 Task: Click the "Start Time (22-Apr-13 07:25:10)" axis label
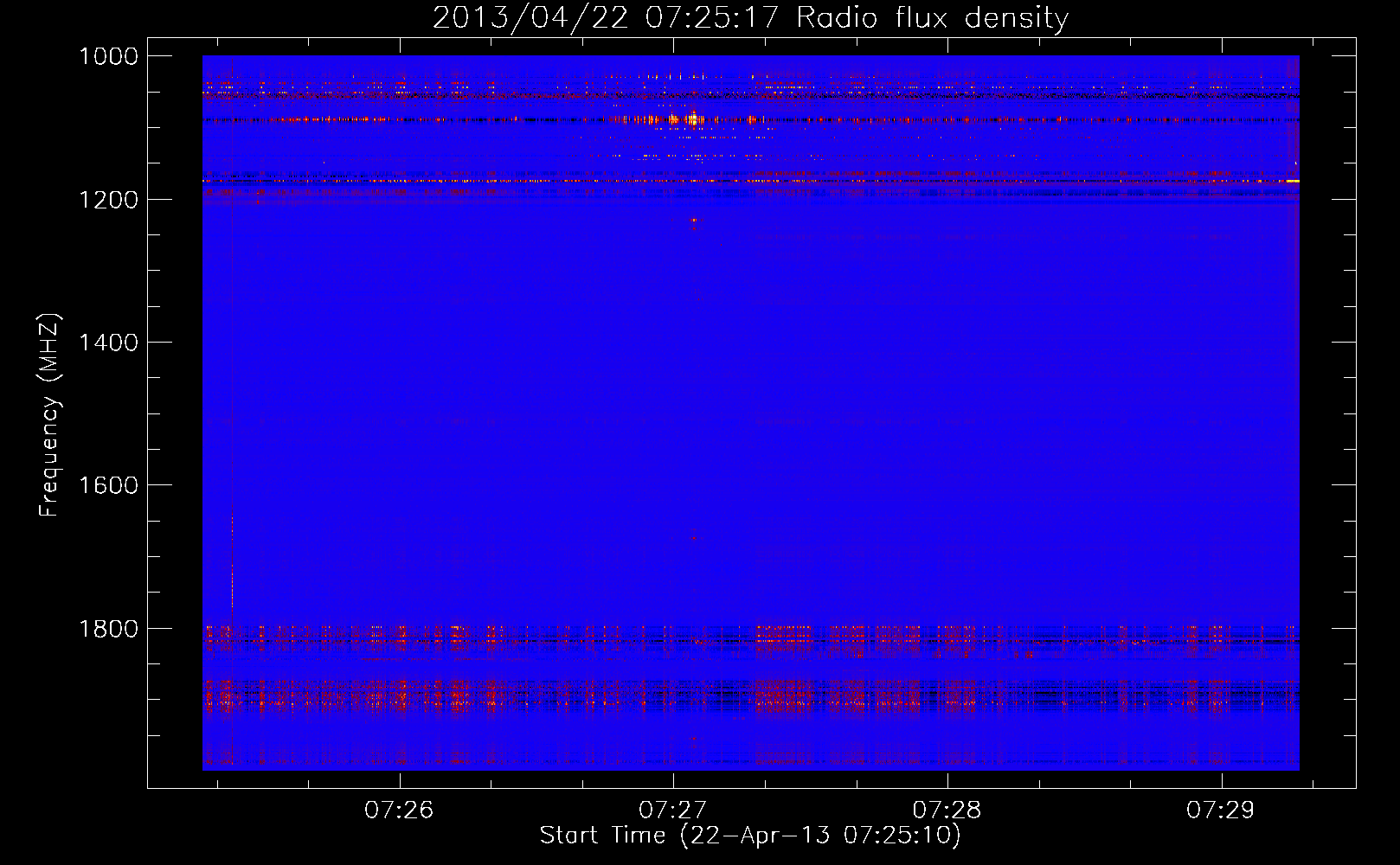click(x=750, y=836)
